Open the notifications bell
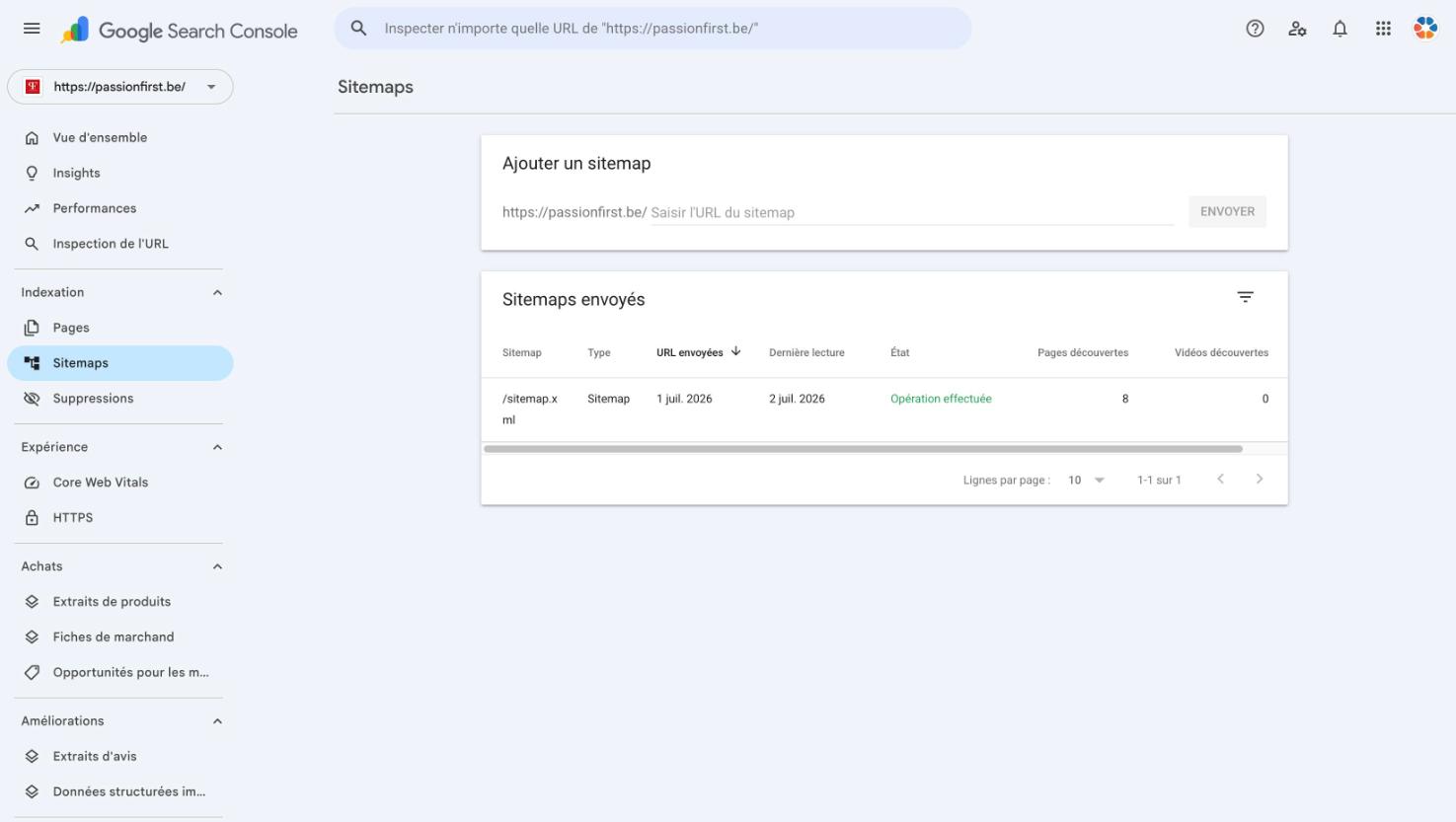This screenshot has width=1456, height=822. click(1340, 29)
